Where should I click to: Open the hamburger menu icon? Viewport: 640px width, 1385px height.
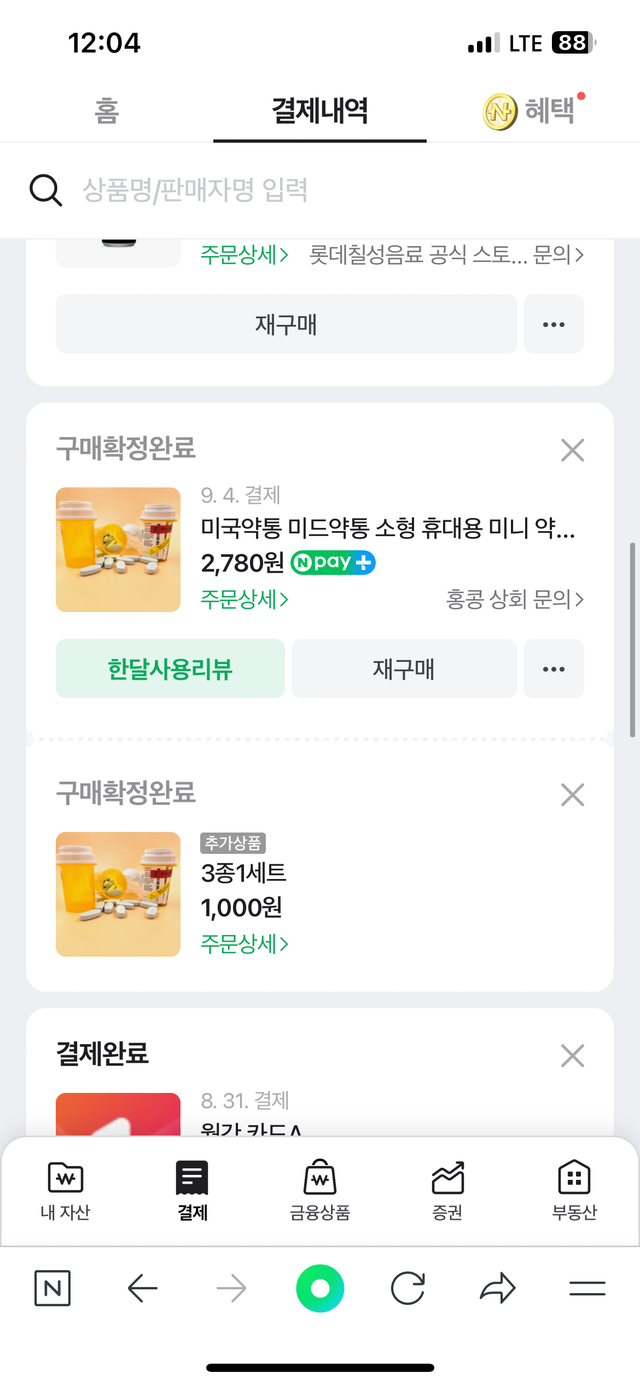(587, 1289)
